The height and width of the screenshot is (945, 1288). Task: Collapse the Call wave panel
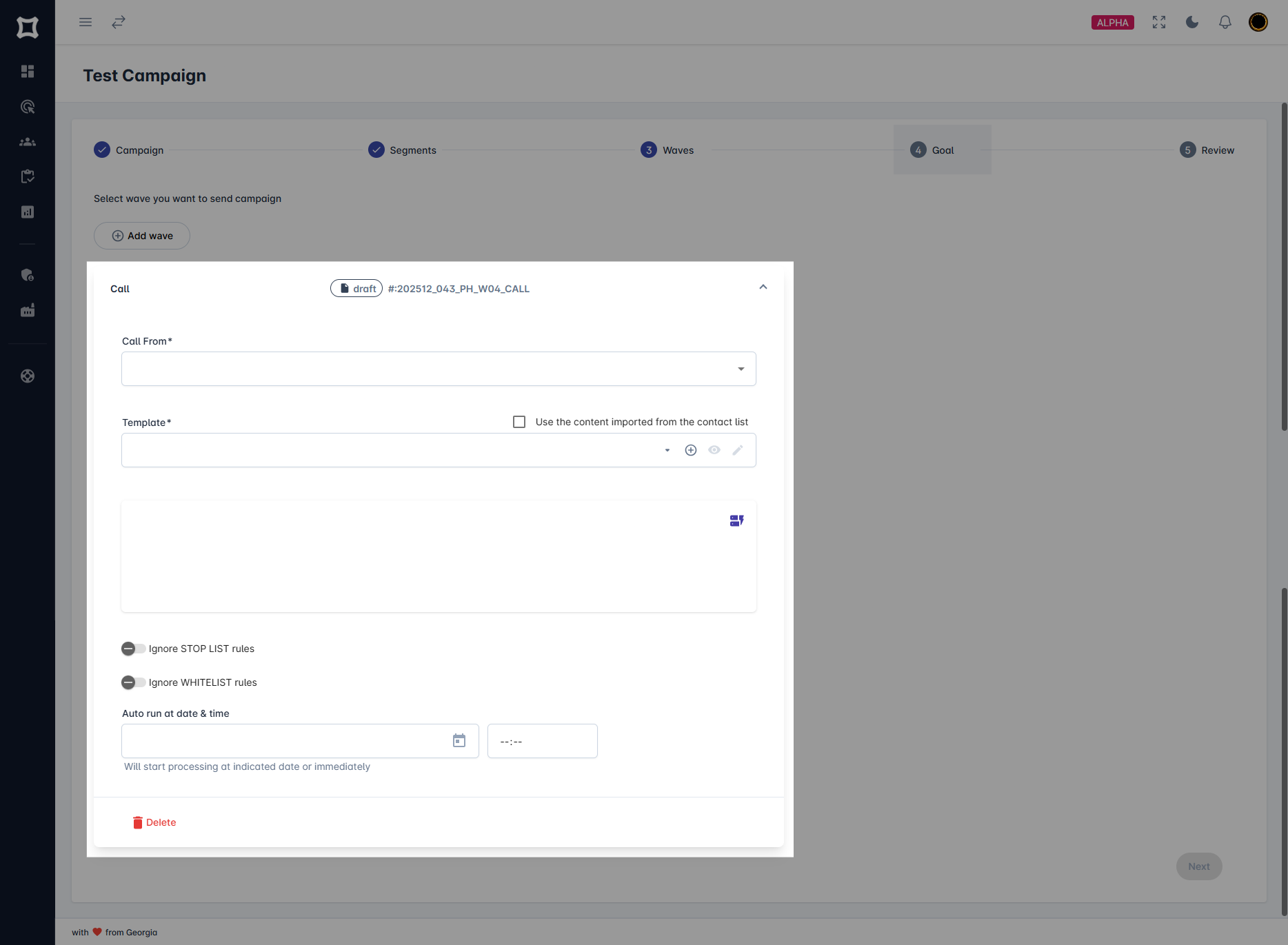coord(763,287)
